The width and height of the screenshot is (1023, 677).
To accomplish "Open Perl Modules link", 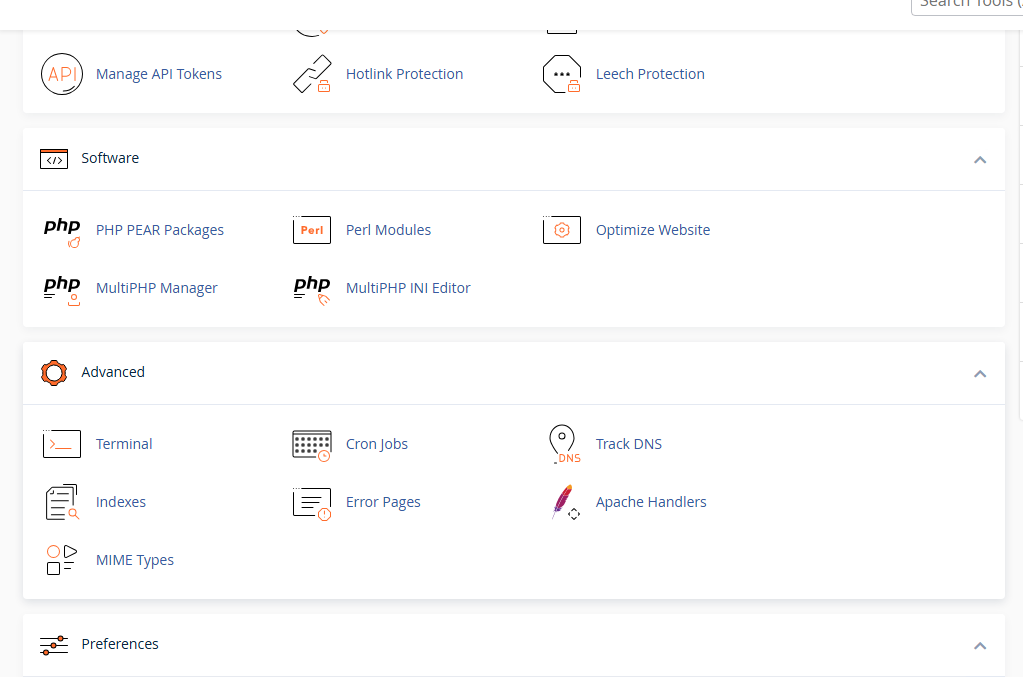I will click(388, 230).
